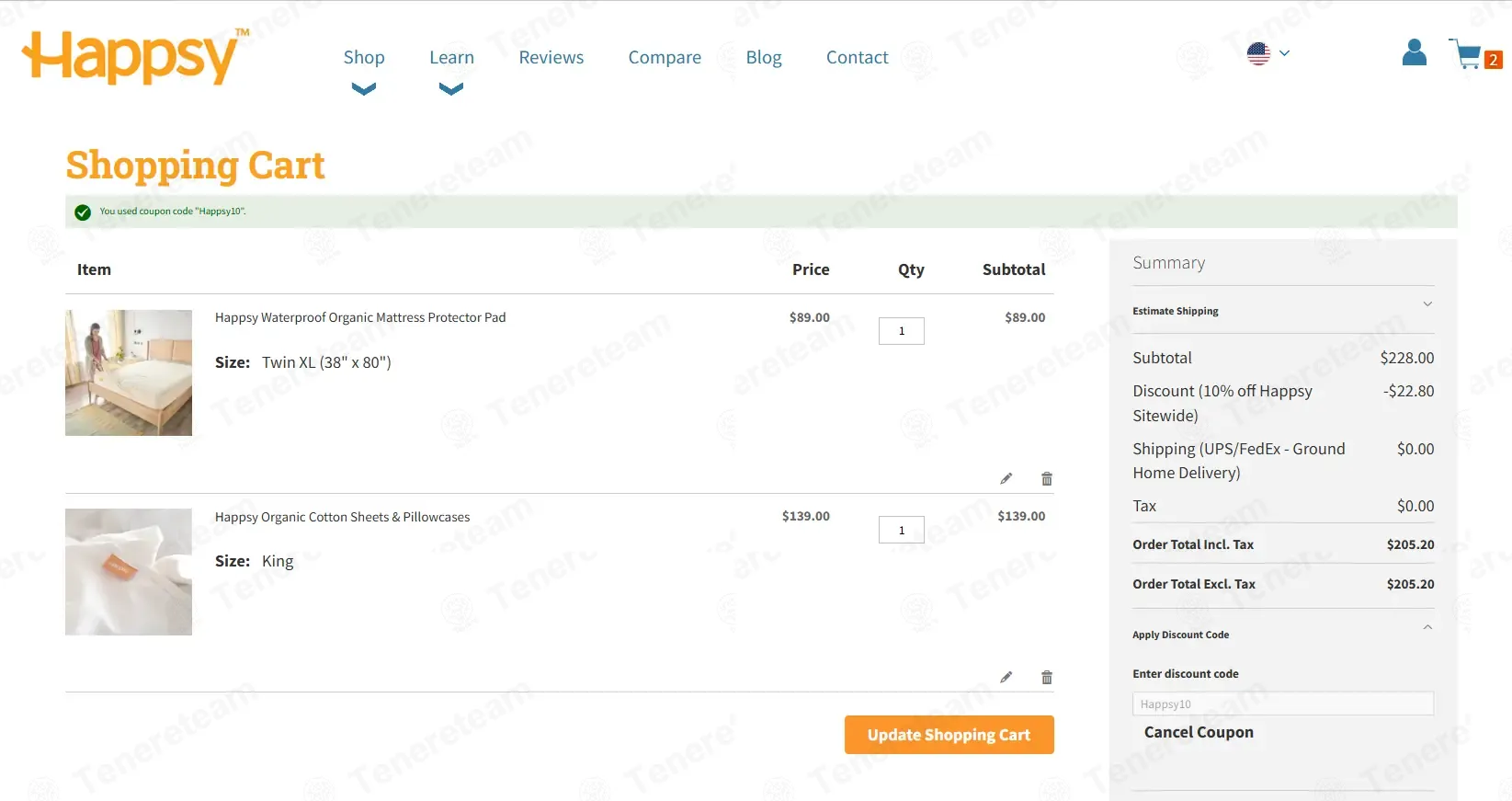Click Update Shopping Cart button
1512x801 pixels.
[949, 735]
